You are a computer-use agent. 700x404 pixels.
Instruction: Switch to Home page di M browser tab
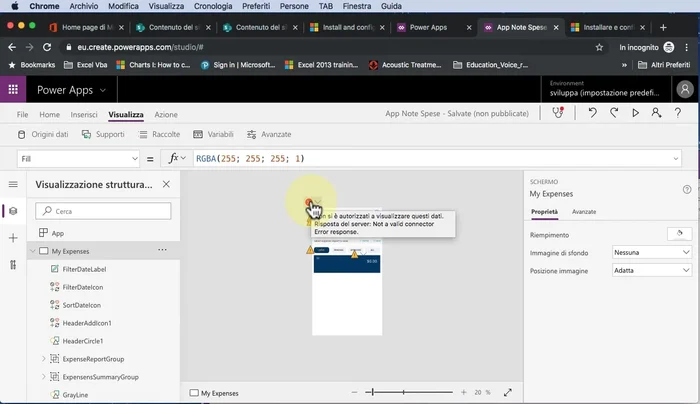click(87, 27)
